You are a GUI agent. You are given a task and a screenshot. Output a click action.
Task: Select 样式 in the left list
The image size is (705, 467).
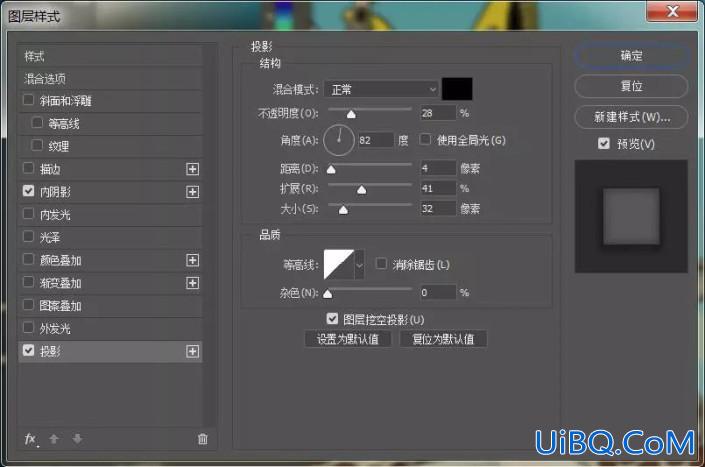pos(110,56)
